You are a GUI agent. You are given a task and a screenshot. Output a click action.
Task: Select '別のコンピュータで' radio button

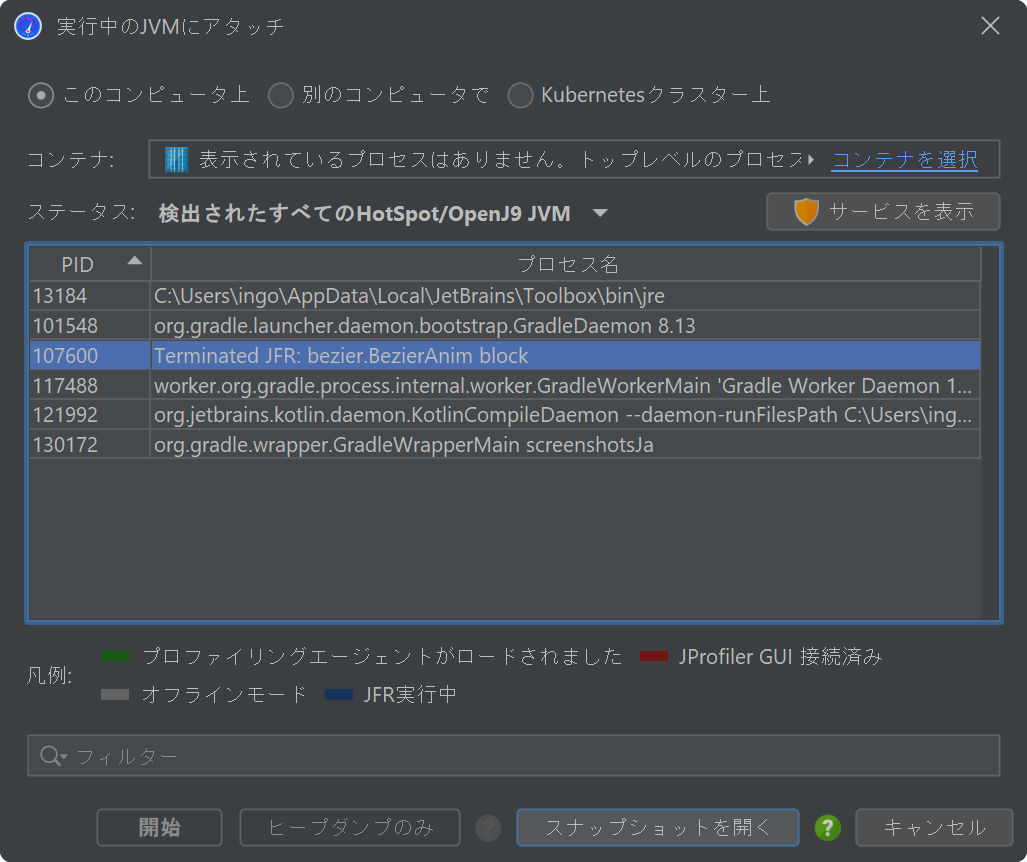[x=280, y=95]
